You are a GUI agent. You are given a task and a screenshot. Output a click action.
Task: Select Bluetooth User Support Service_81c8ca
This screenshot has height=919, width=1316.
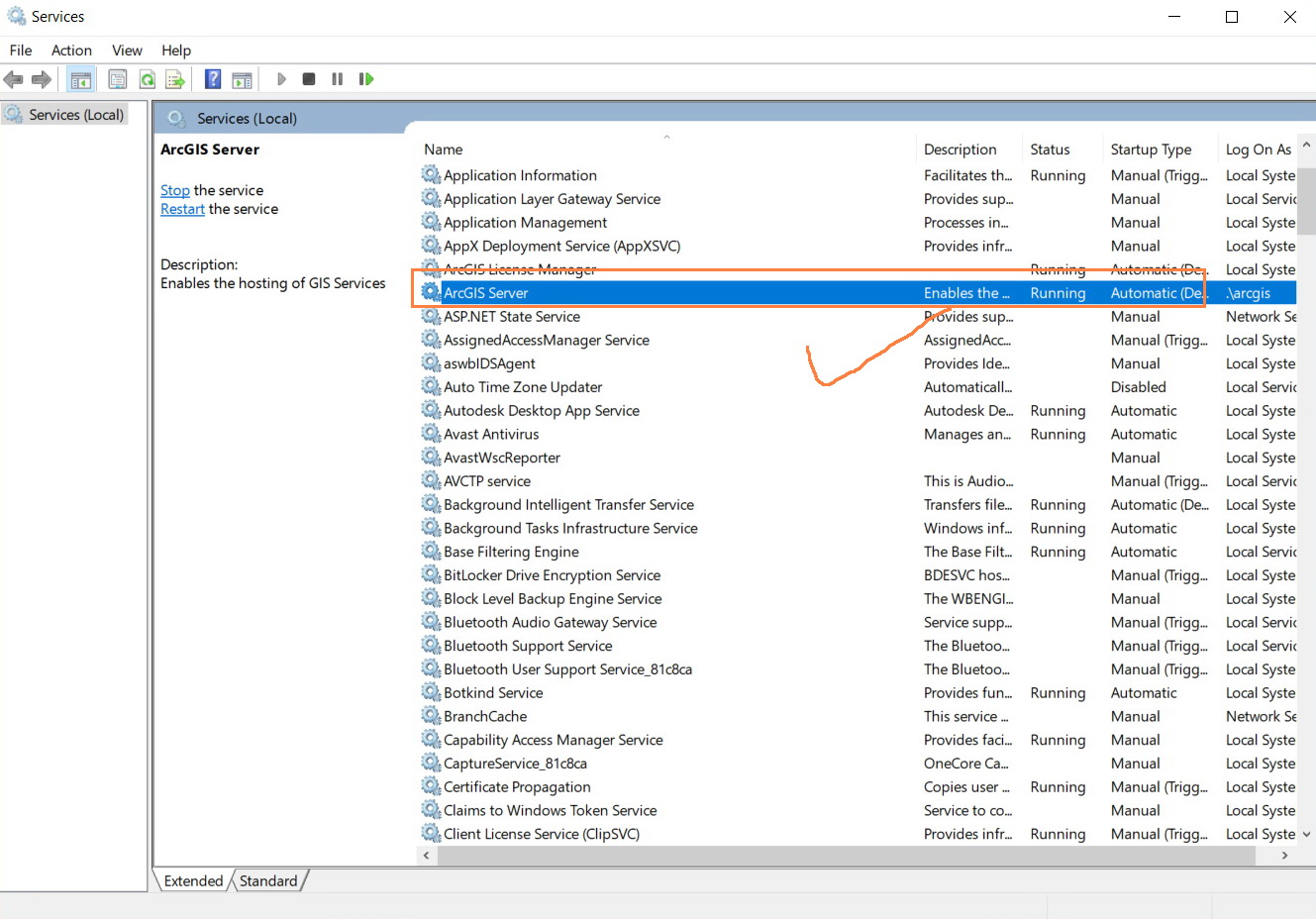click(x=568, y=669)
